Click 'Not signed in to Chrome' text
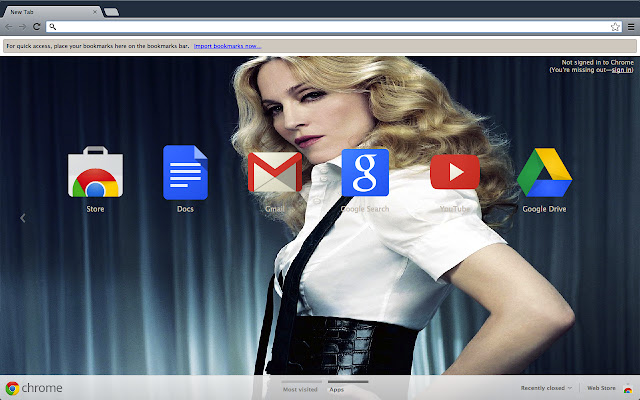Image resolution: width=640 pixels, height=400 pixels. coord(598,62)
